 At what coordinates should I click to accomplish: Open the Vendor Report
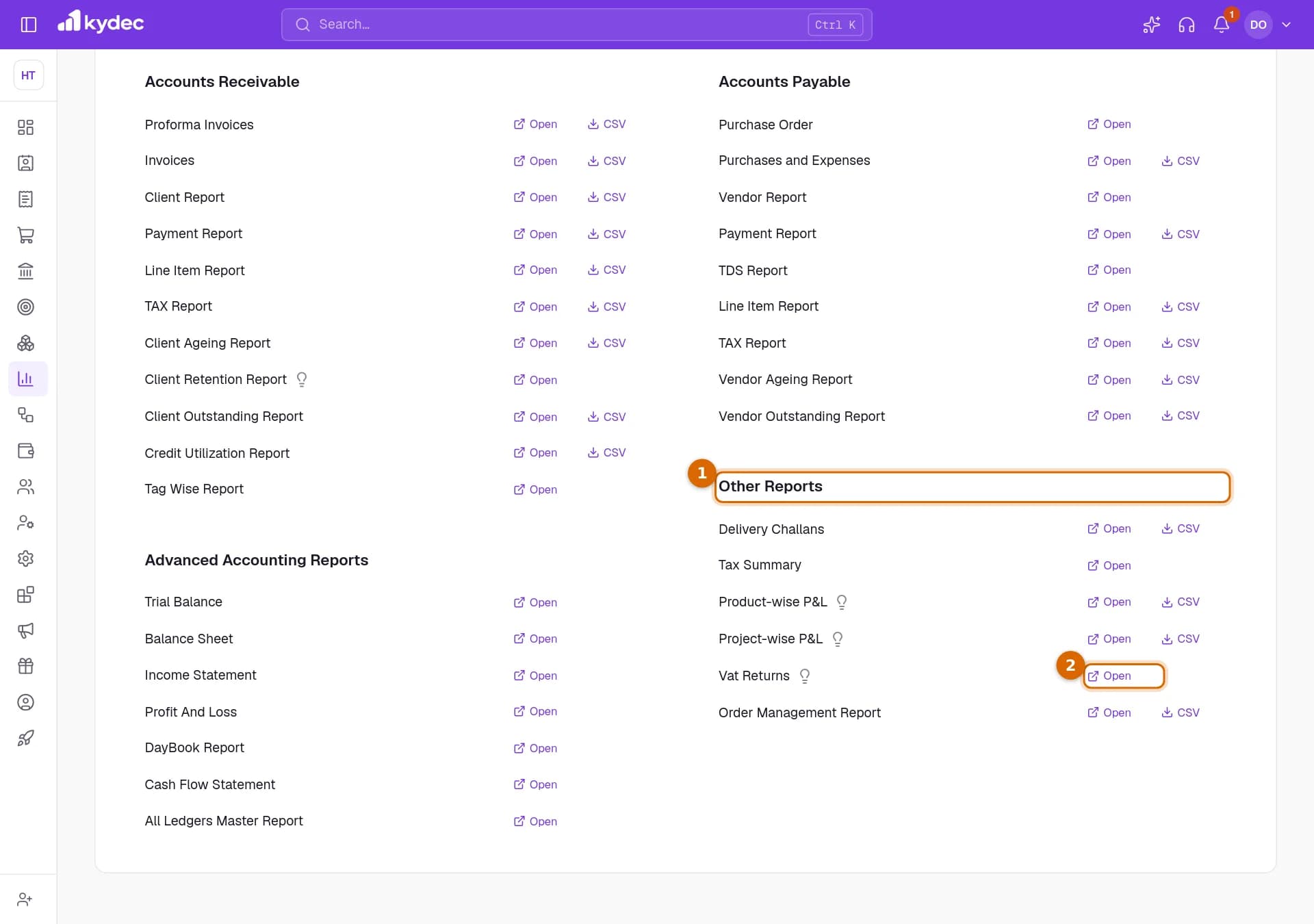click(x=1109, y=197)
